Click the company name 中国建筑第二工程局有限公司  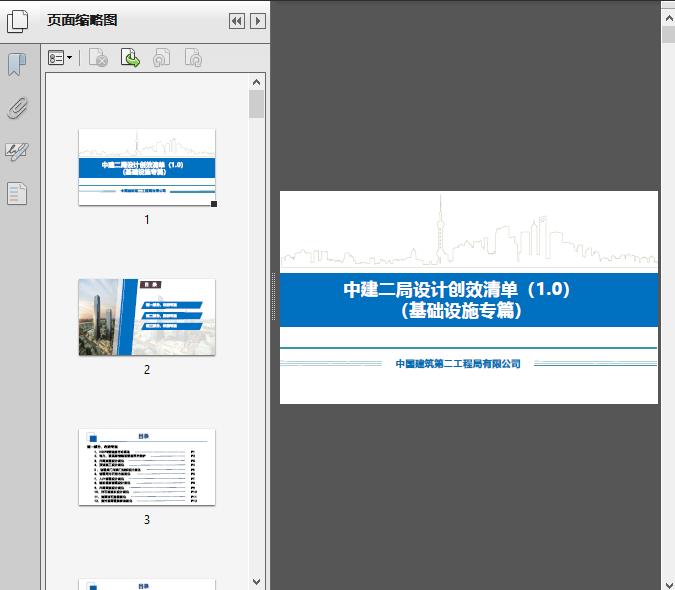(x=458, y=364)
